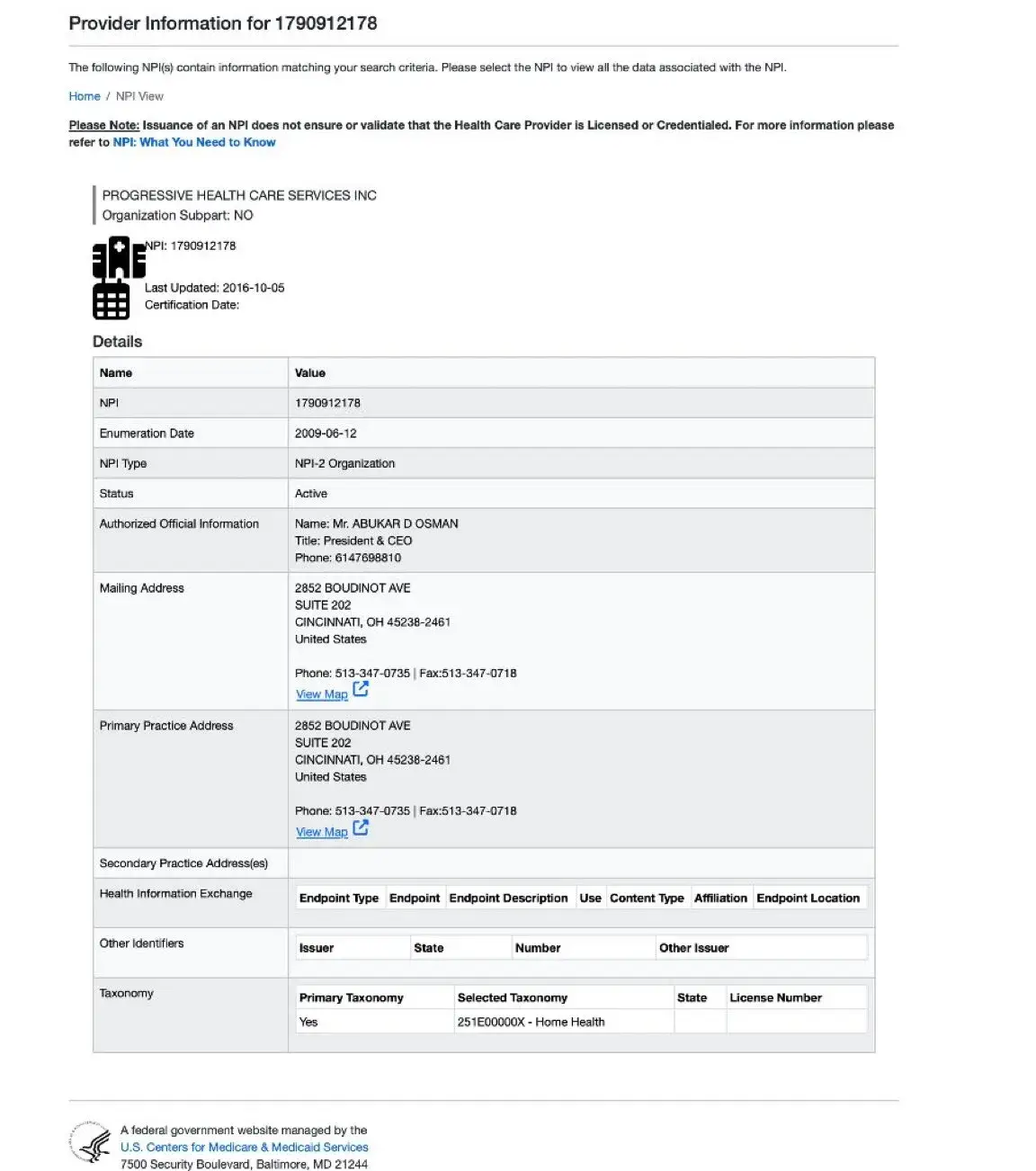Click the Other Issuer column header

tap(693, 948)
